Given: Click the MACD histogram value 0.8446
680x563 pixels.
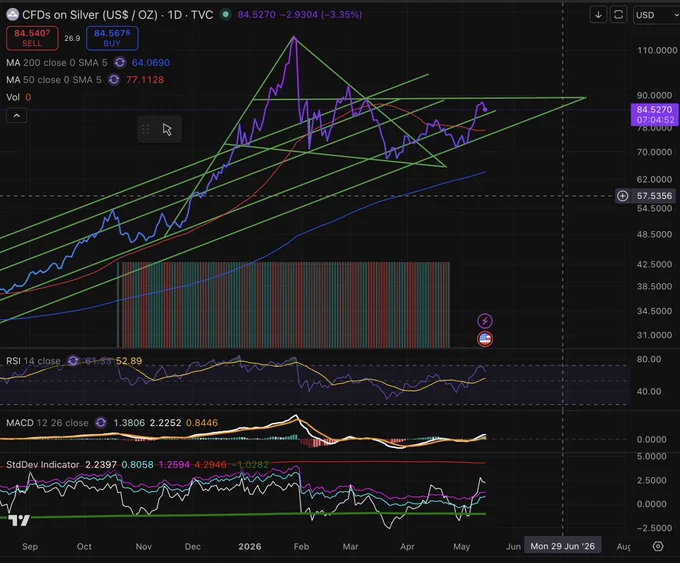Looking at the screenshot, I should click(x=202, y=422).
